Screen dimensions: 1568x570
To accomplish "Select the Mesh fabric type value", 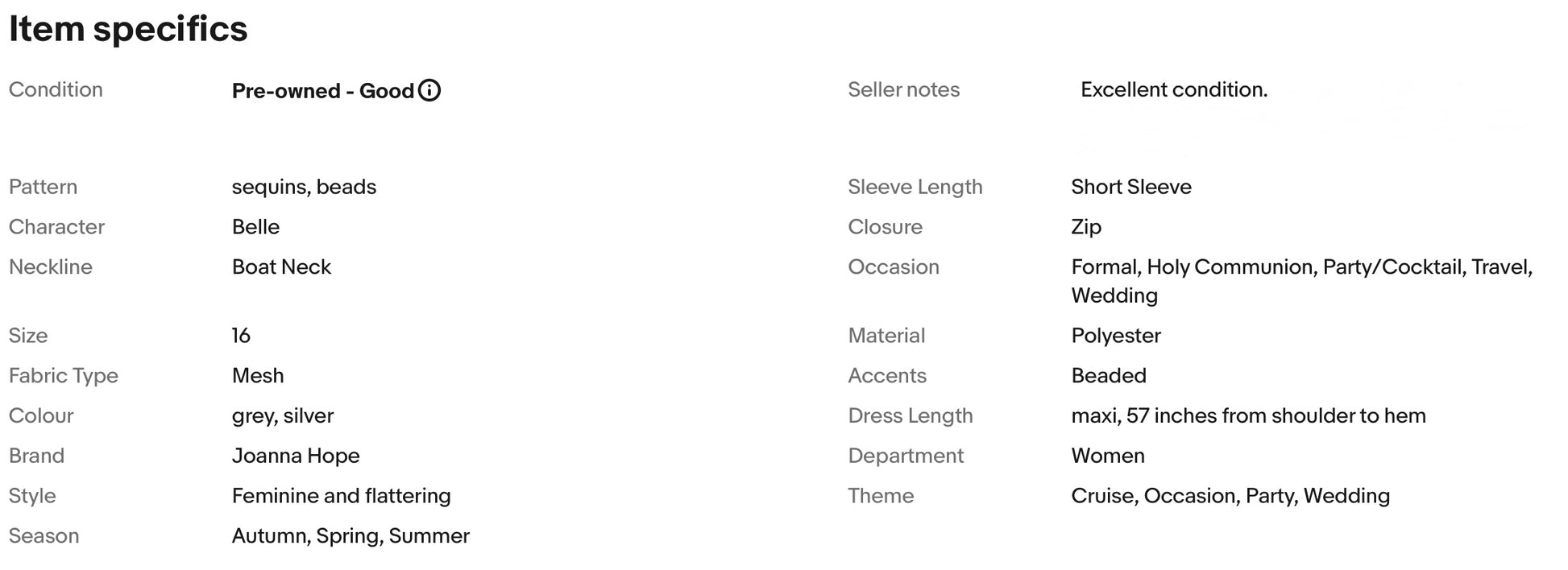I will (x=258, y=376).
